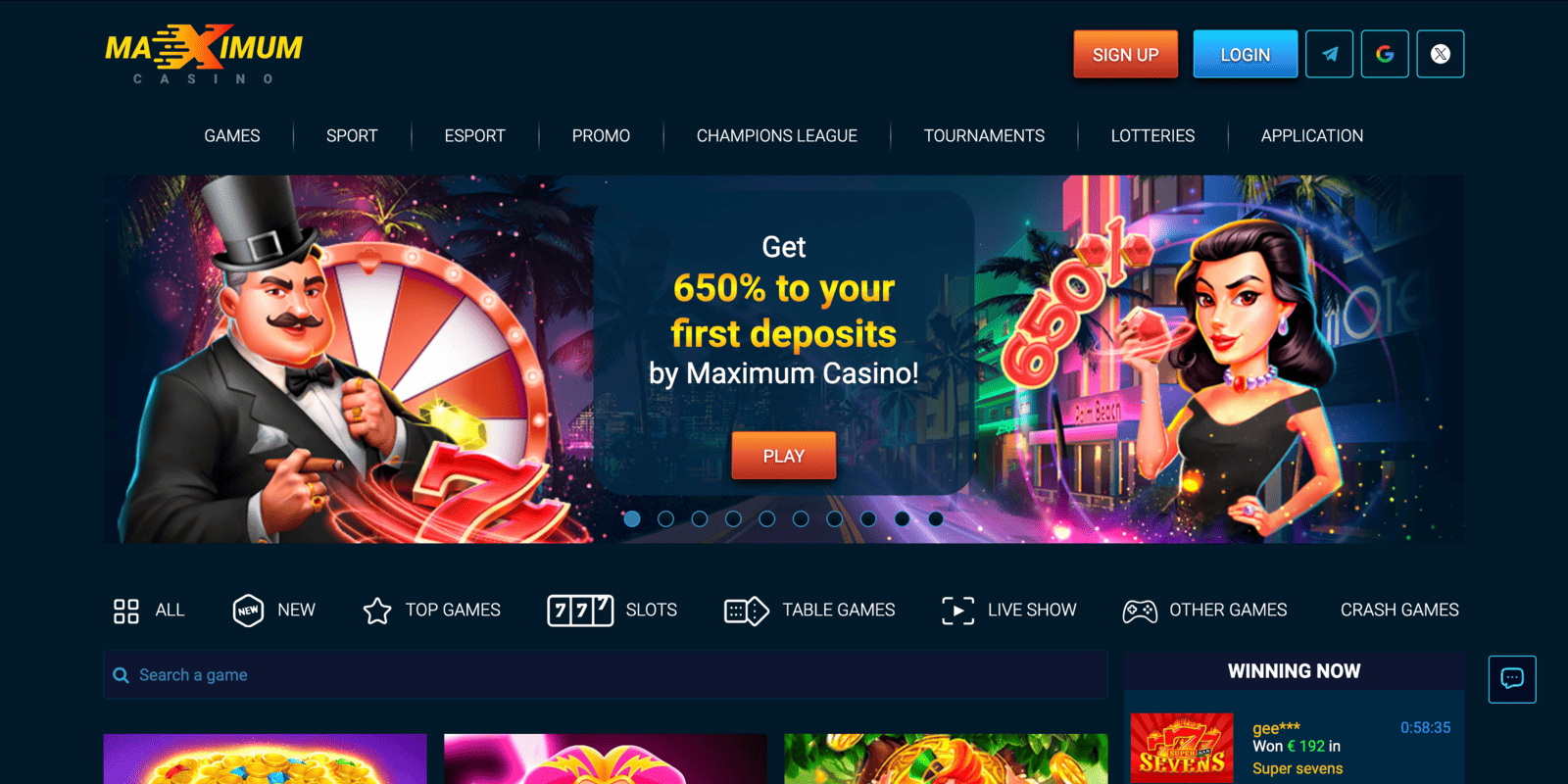The image size is (1568, 784).
Task: Show ALL games grid icon
Action: click(x=126, y=611)
